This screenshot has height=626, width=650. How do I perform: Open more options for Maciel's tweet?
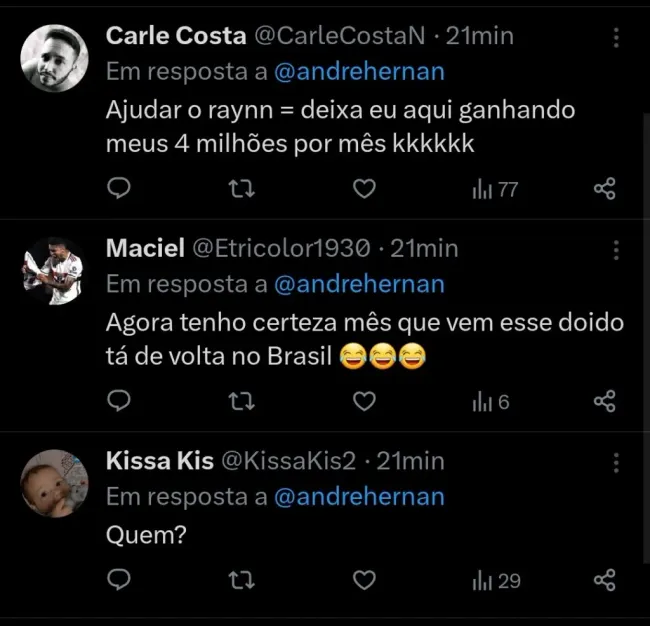click(x=616, y=249)
